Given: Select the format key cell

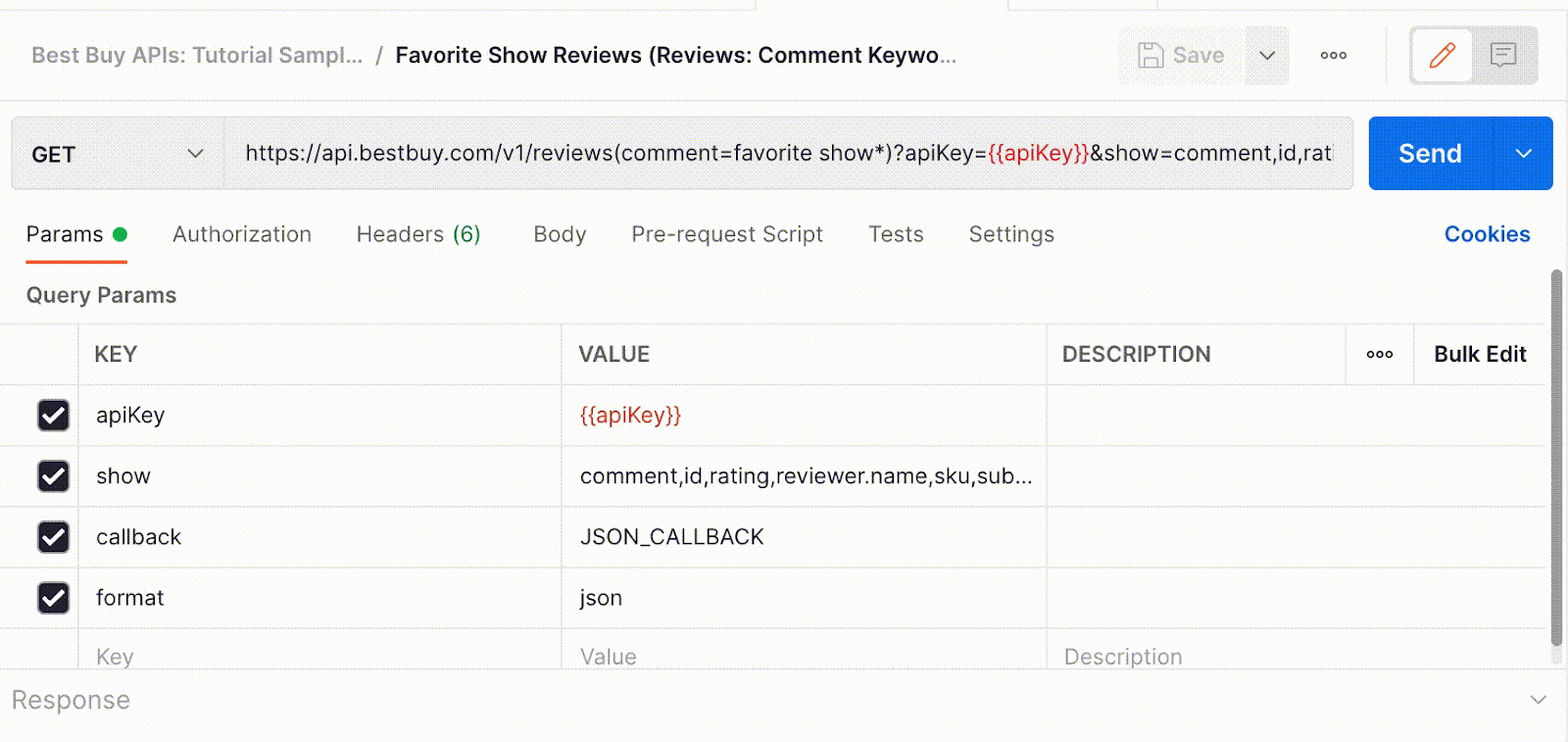Looking at the screenshot, I should pos(319,598).
